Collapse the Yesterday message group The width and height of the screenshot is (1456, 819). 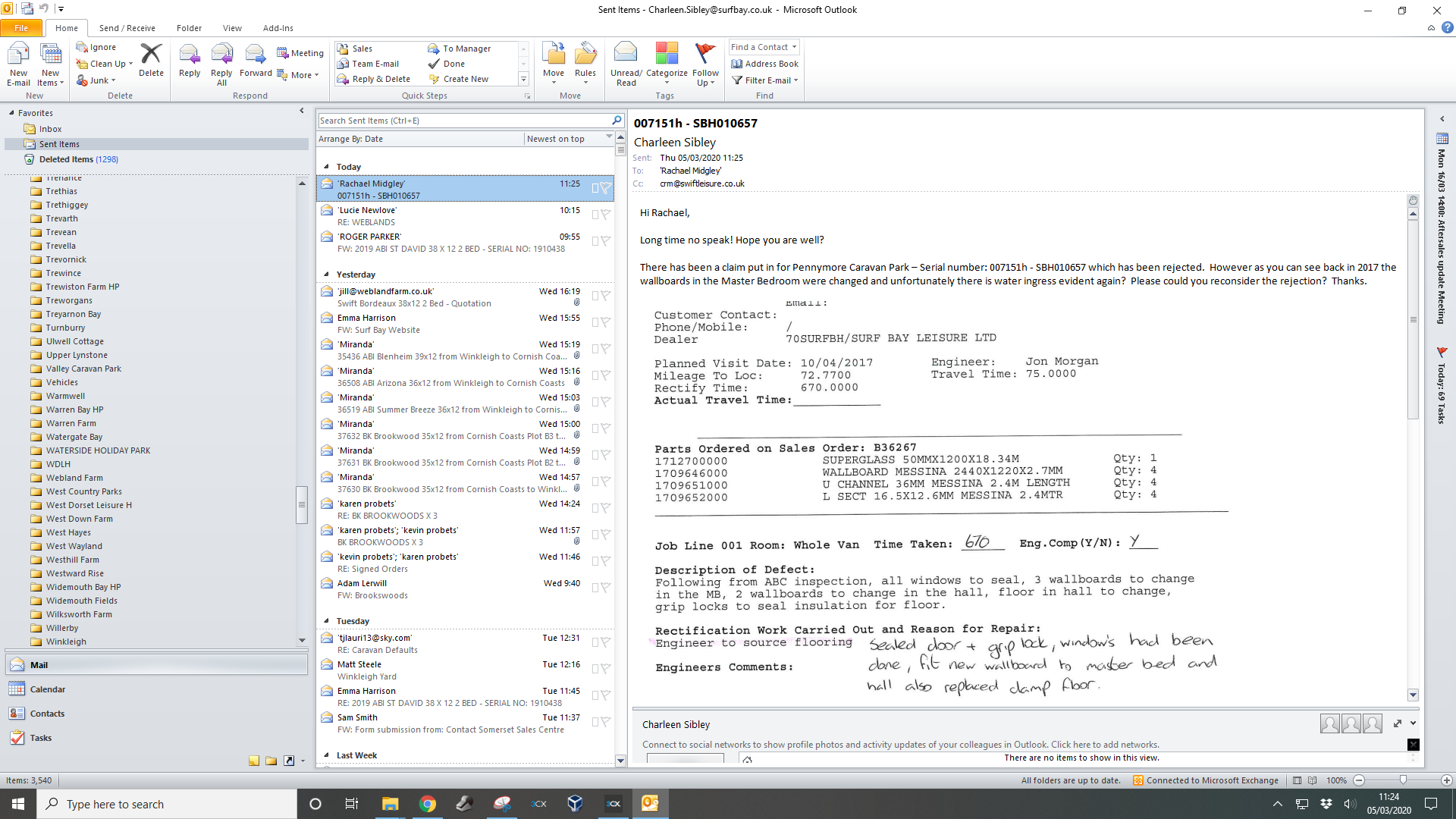327,275
